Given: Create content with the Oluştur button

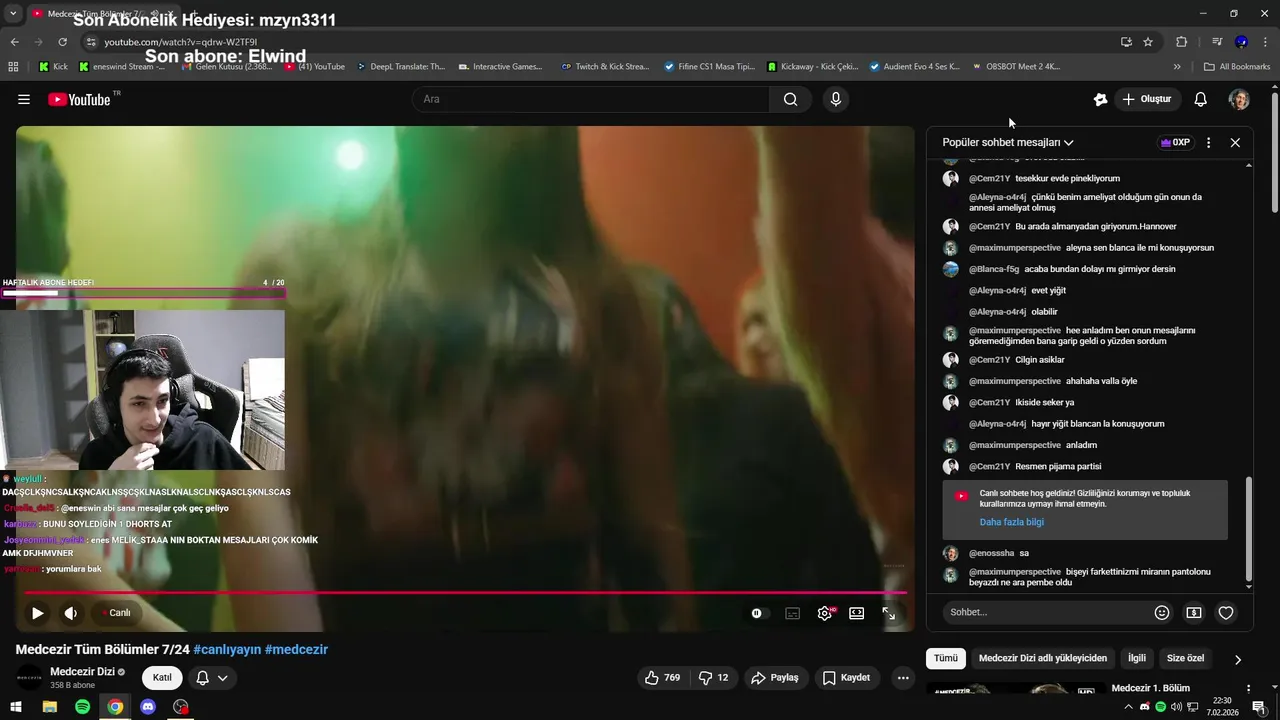Looking at the screenshot, I should [1147, 99].
